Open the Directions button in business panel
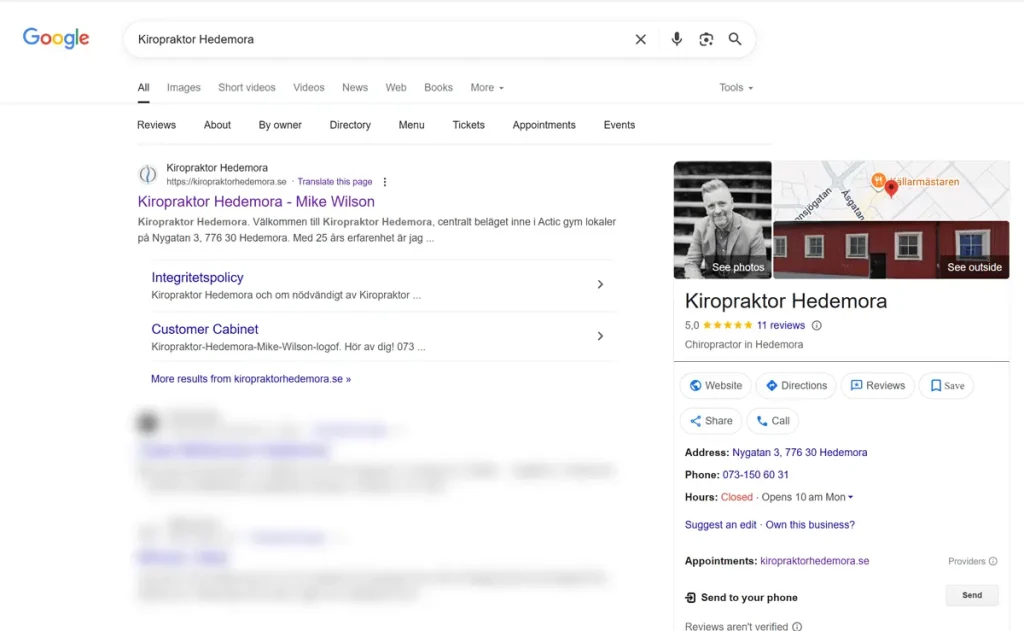The width and height of the screenshot is (1024, 631). tap(796, 385)
